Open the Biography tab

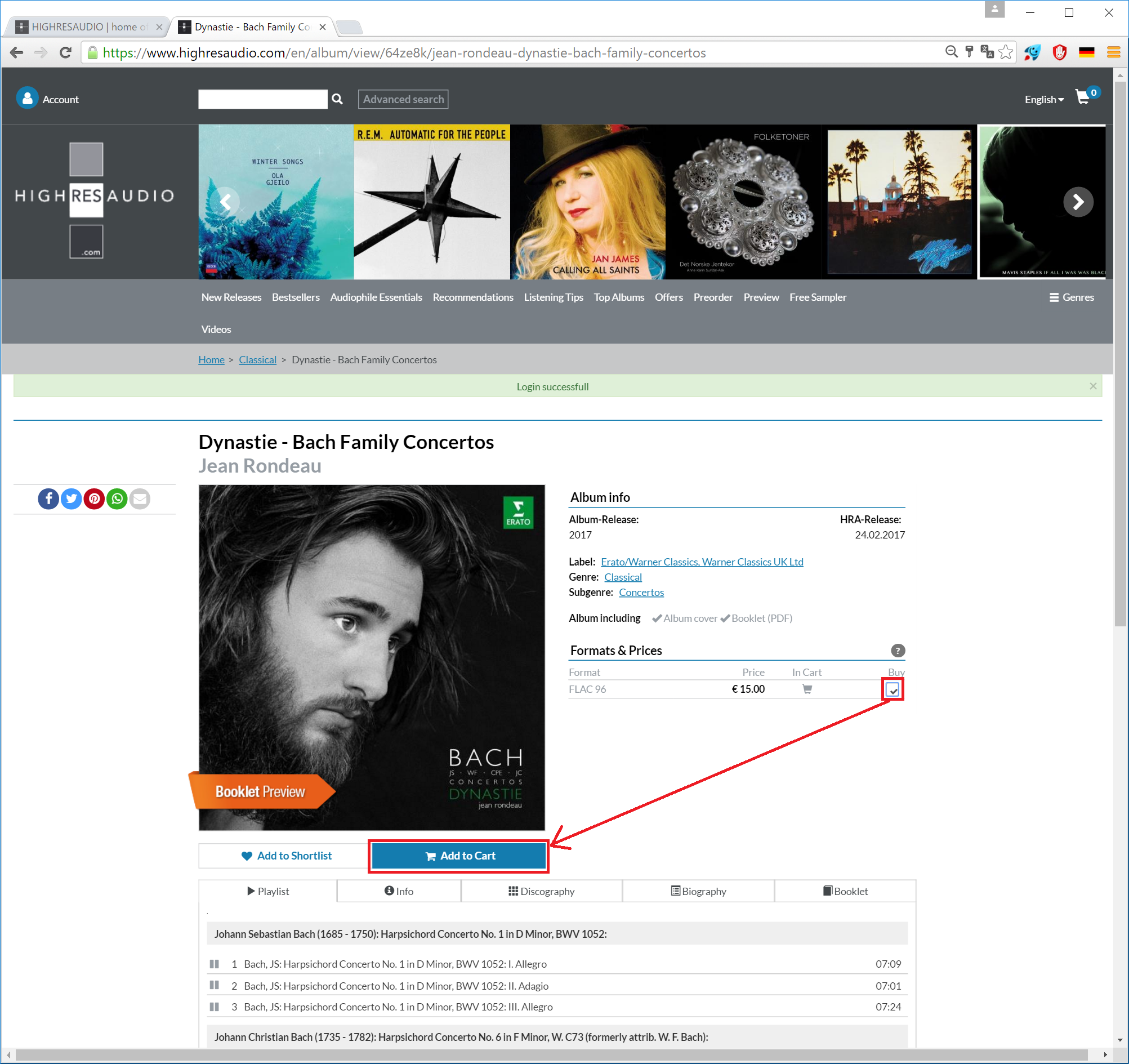tap(699, 891)
